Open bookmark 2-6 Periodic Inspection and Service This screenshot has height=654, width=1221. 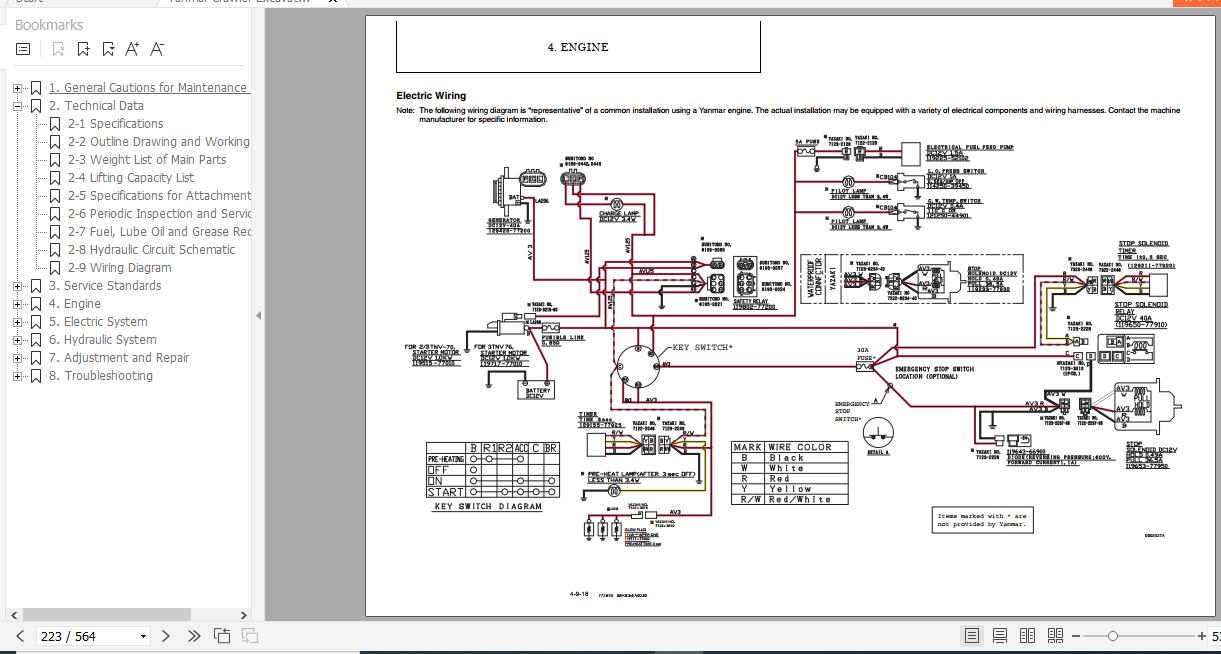click(159, 214)
